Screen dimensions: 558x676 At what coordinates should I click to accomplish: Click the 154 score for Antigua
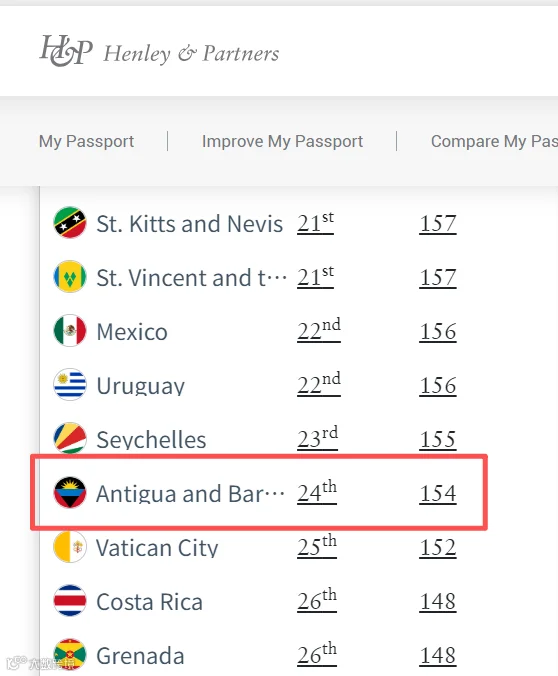click(x=438, y=493)
